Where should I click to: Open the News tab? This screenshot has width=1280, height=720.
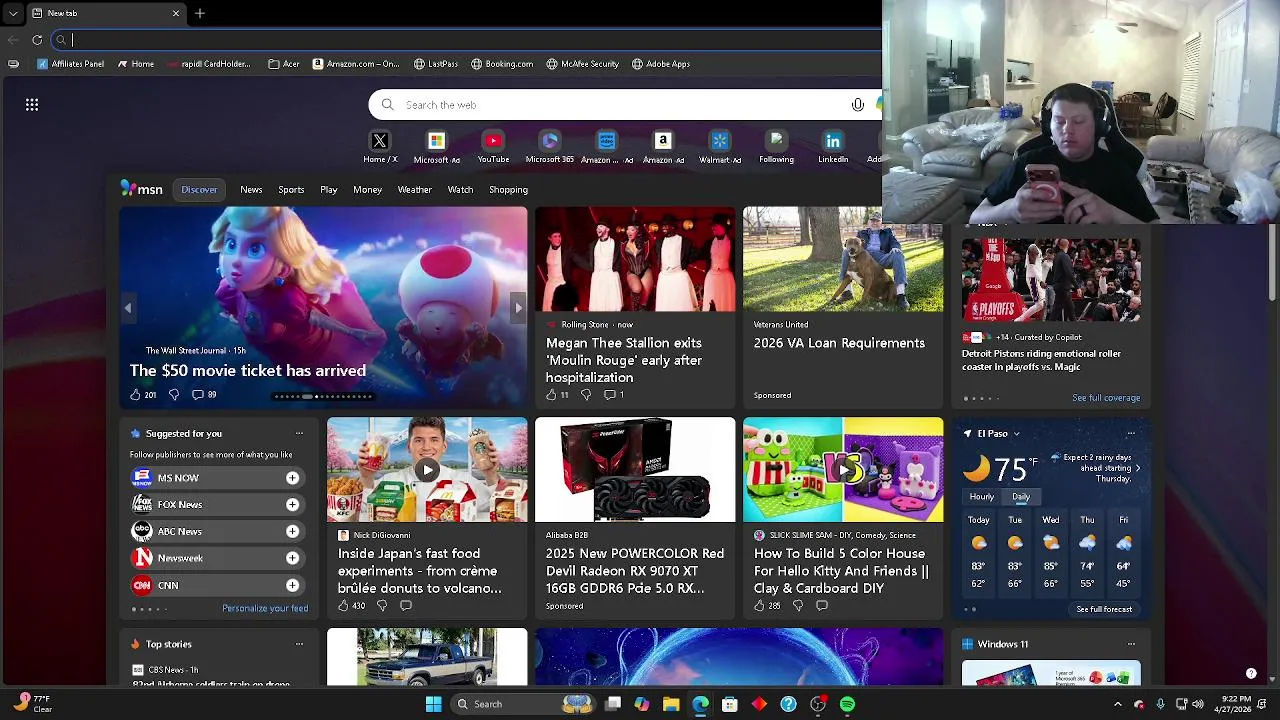pyautogui.click(x=251, y=189)
